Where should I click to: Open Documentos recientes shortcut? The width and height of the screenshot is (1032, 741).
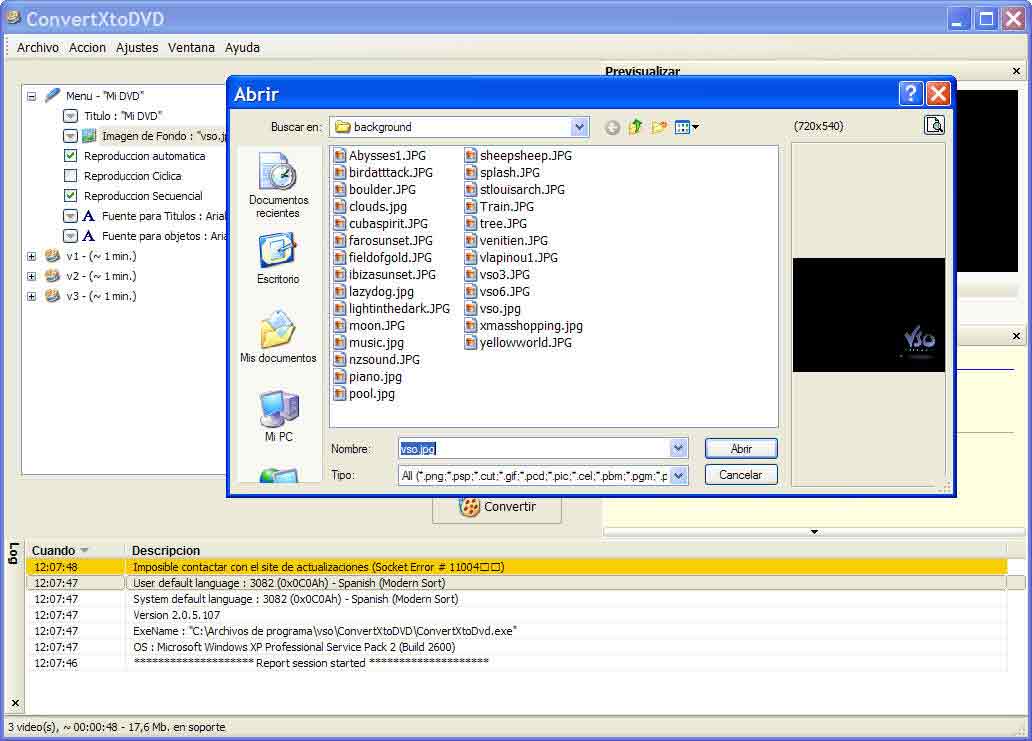coord(278,186)
